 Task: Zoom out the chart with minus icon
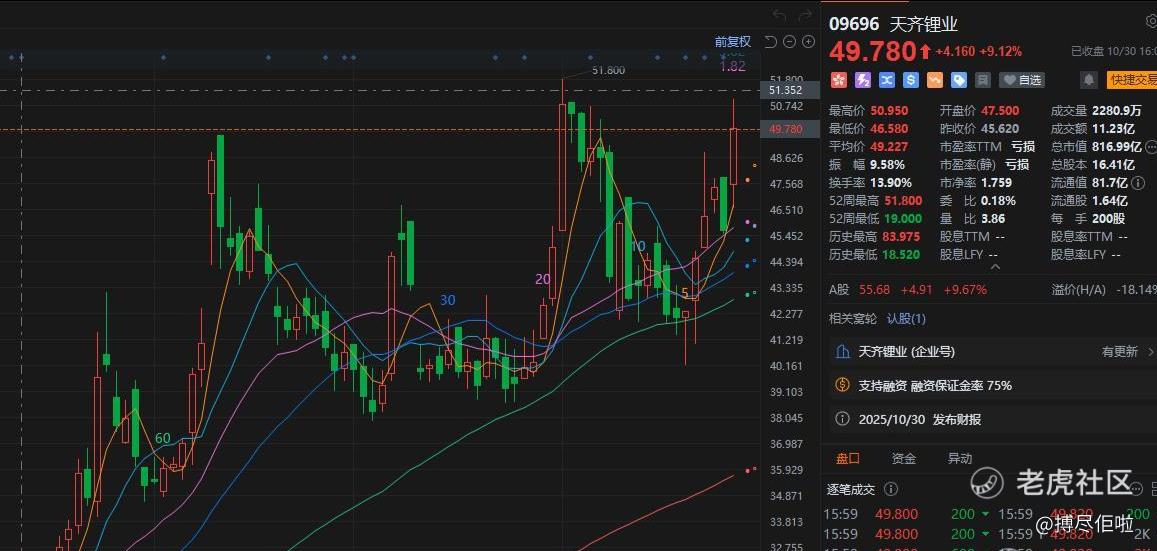click(789, 42)
